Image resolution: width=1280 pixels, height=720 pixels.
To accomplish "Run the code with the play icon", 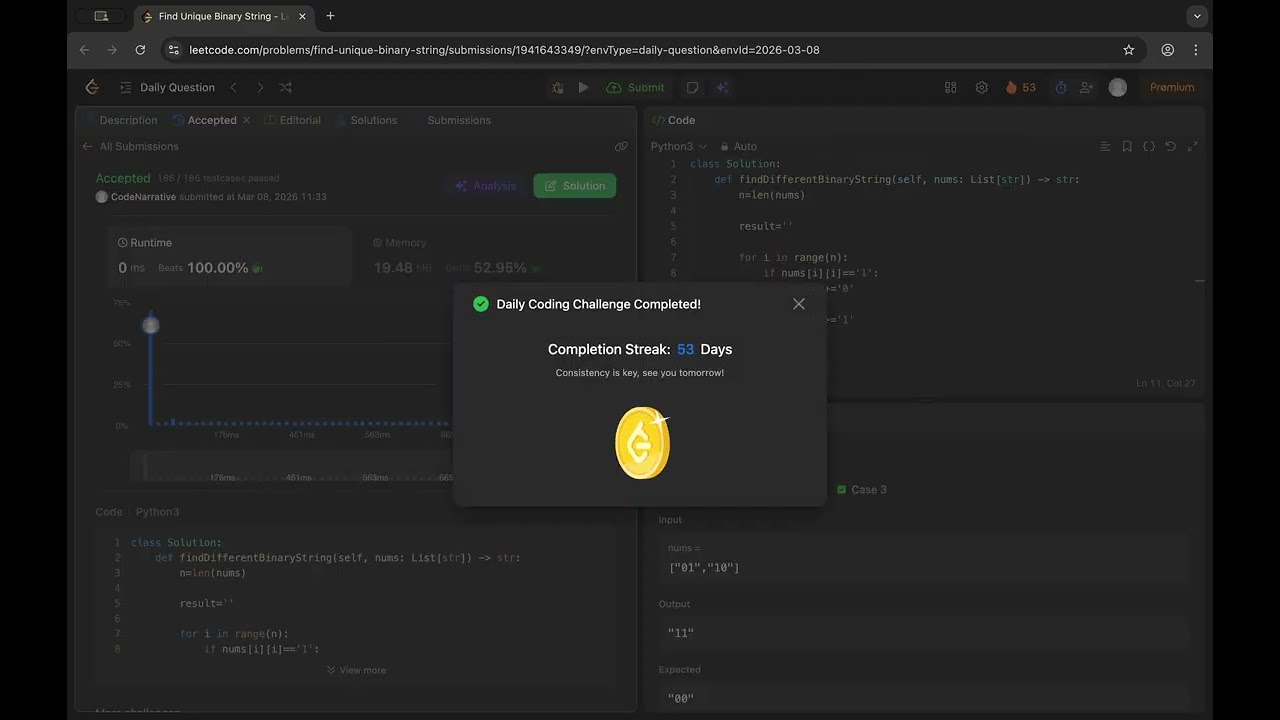I will pyautogui.click(x=584, y=87).
